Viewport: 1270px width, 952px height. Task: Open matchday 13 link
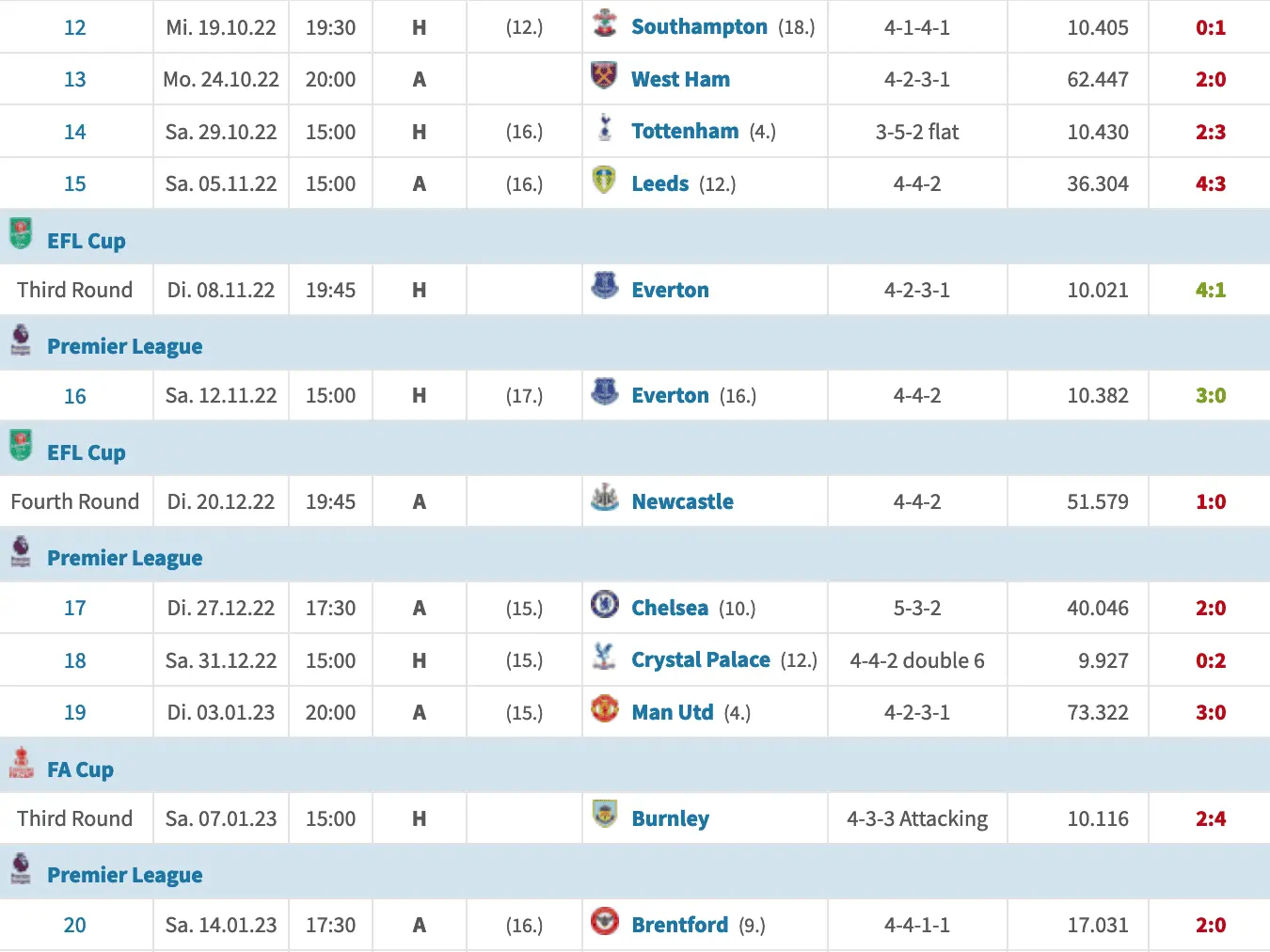(x=75, y=80)
